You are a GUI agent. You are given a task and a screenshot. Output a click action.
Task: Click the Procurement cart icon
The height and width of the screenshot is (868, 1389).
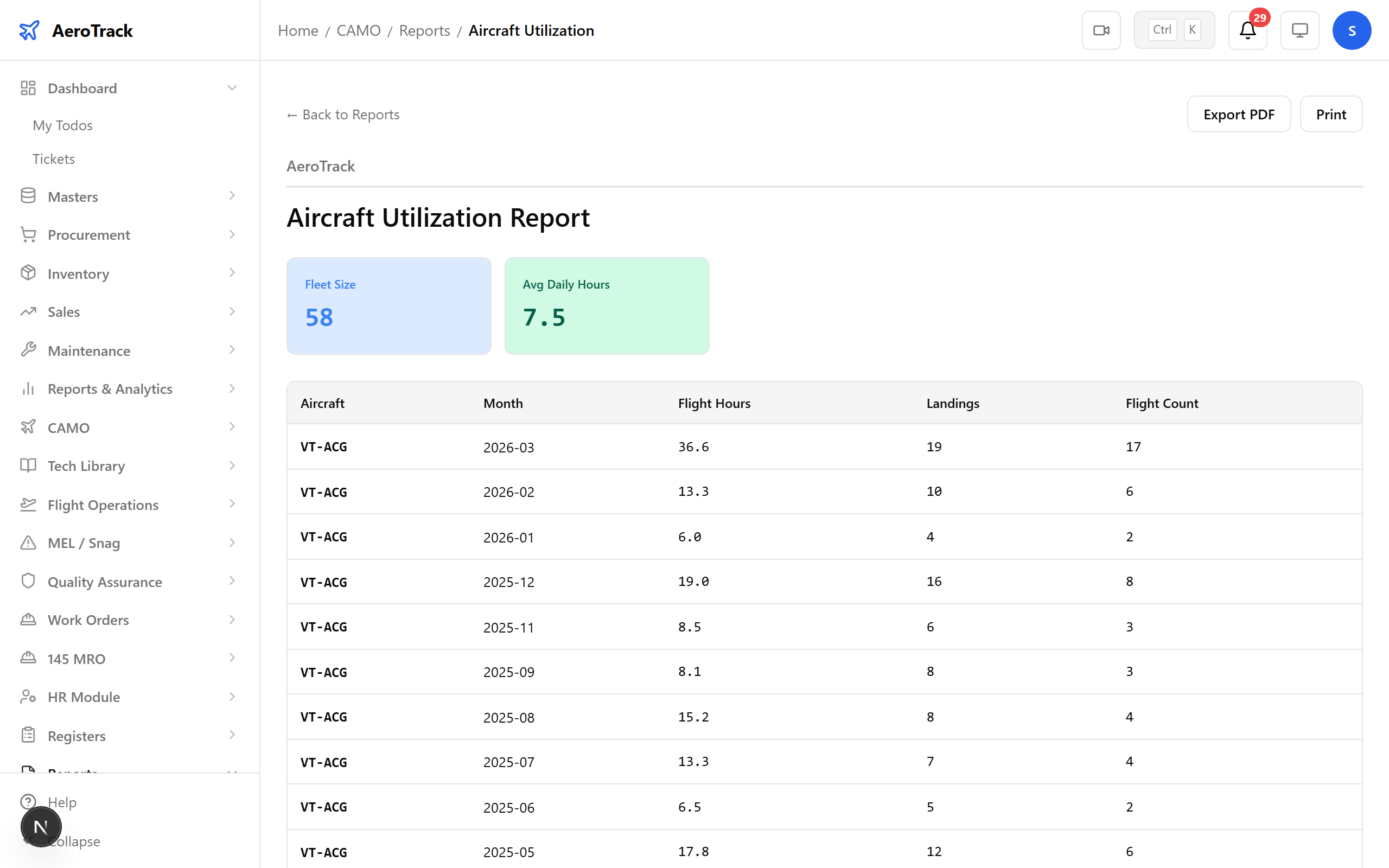(29, 234)
